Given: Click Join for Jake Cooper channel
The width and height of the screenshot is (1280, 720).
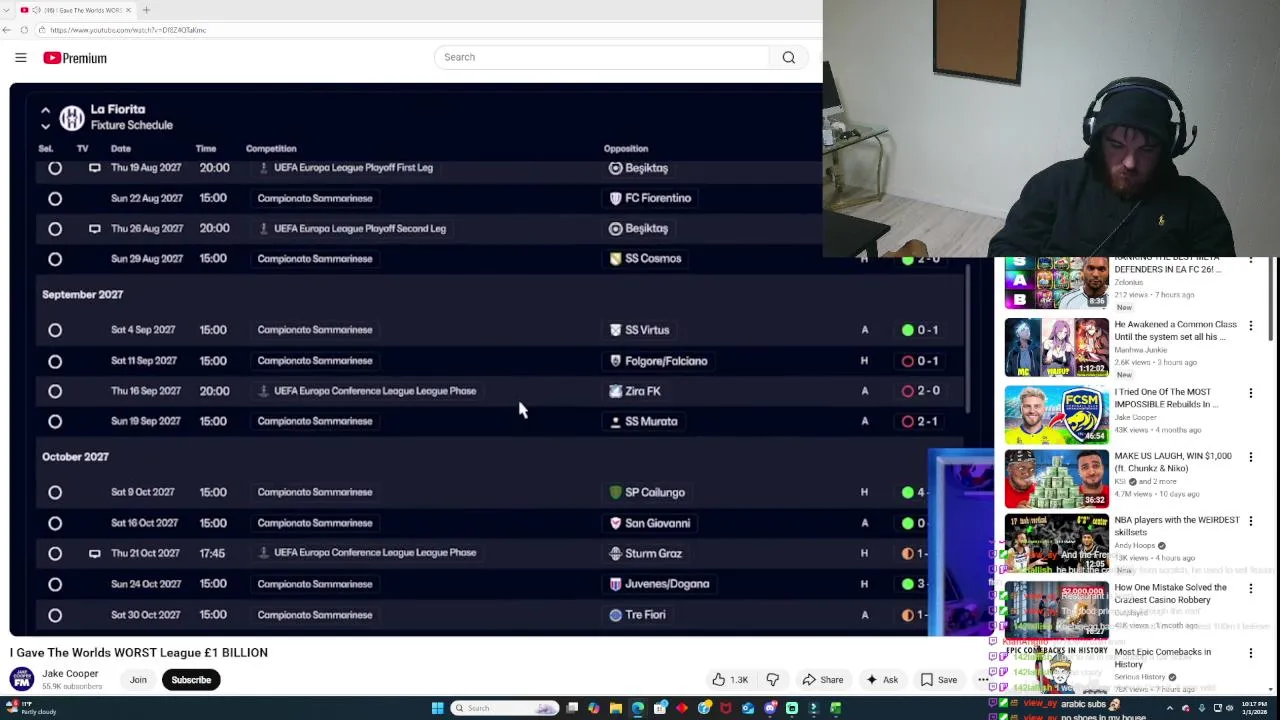Looking at the screenshot, I should pyautogui.click(x=138, y=680).
